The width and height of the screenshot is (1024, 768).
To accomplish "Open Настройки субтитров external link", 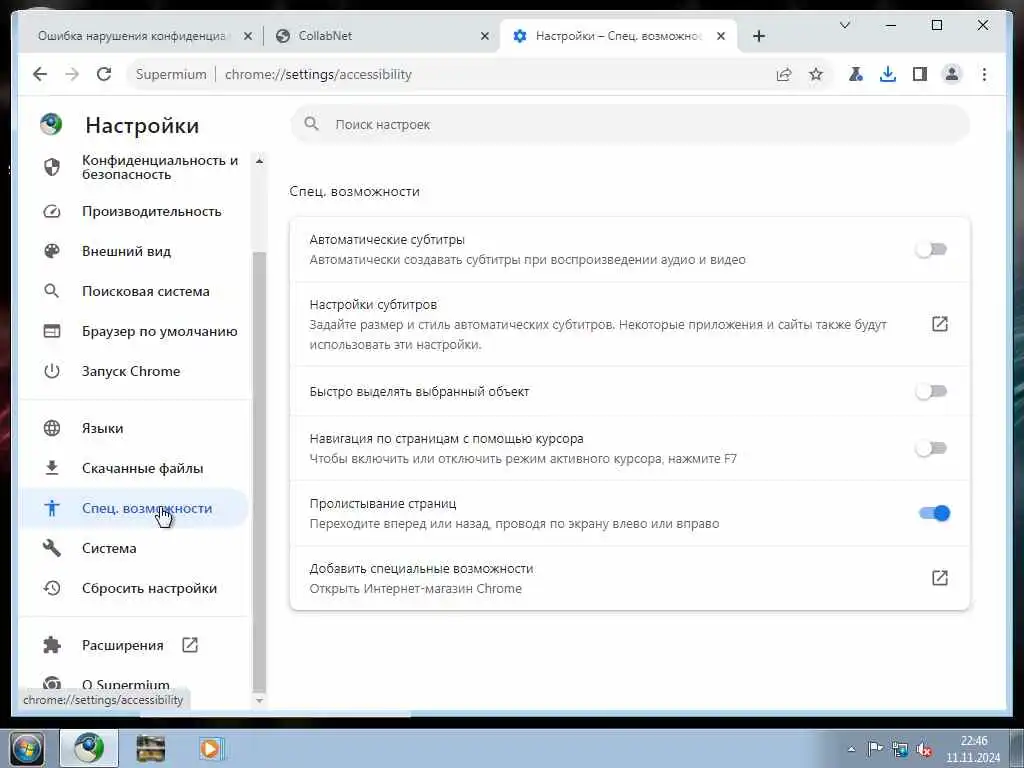I will (x=940, y=324).
